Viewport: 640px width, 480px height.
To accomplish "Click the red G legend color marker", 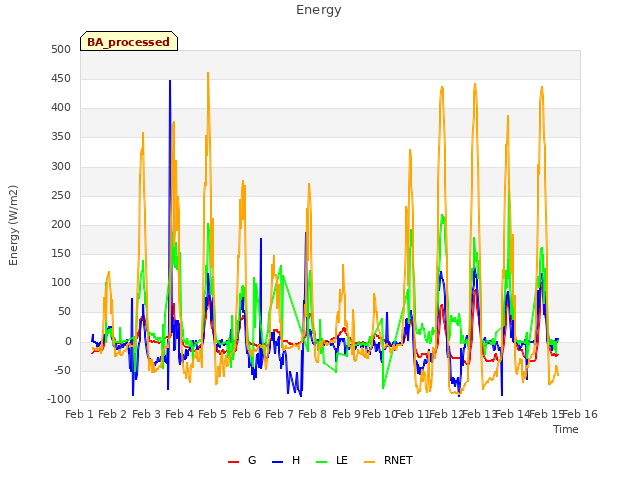I will 233,462.
